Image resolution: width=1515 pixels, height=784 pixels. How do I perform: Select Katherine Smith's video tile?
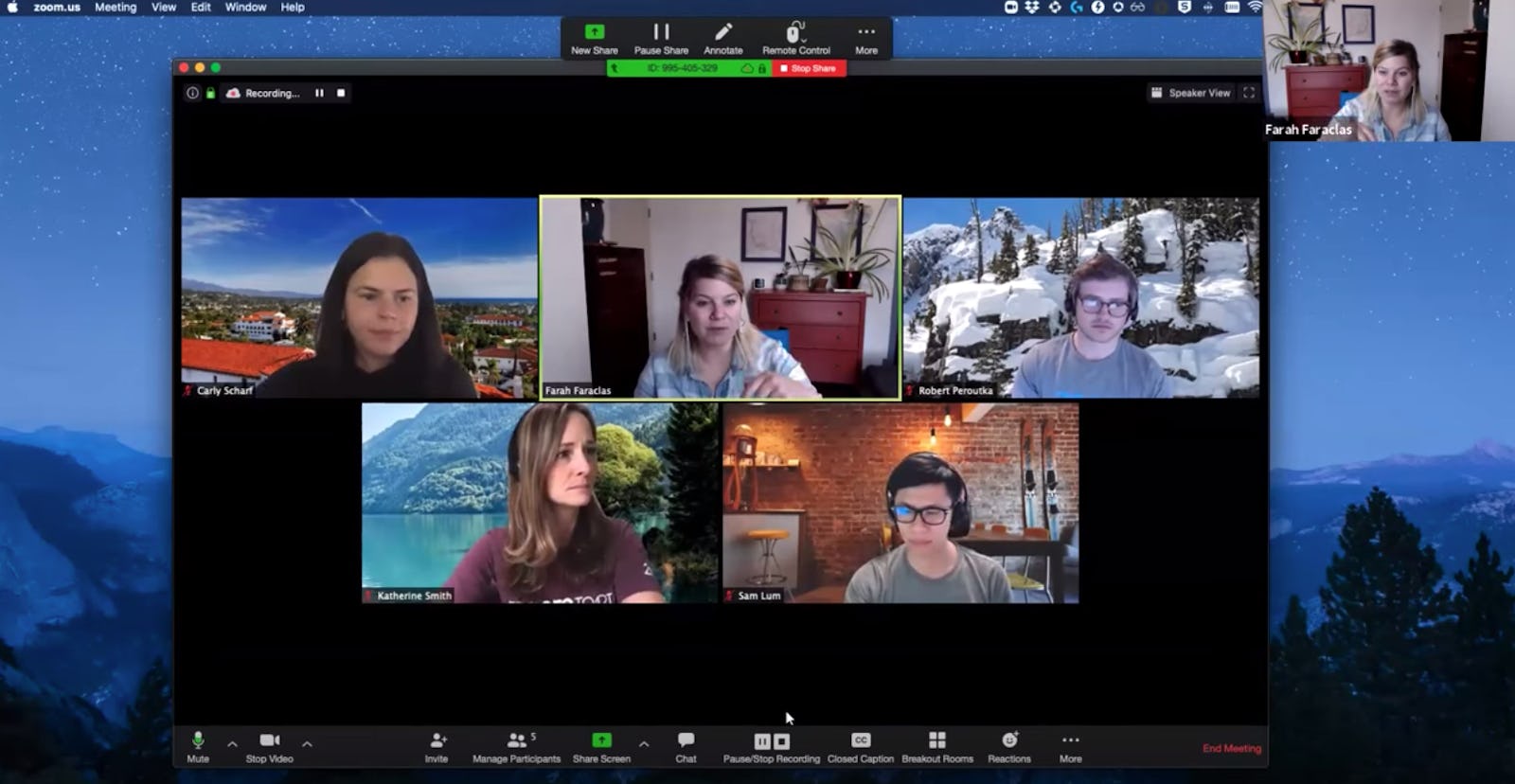click(540, 503)
